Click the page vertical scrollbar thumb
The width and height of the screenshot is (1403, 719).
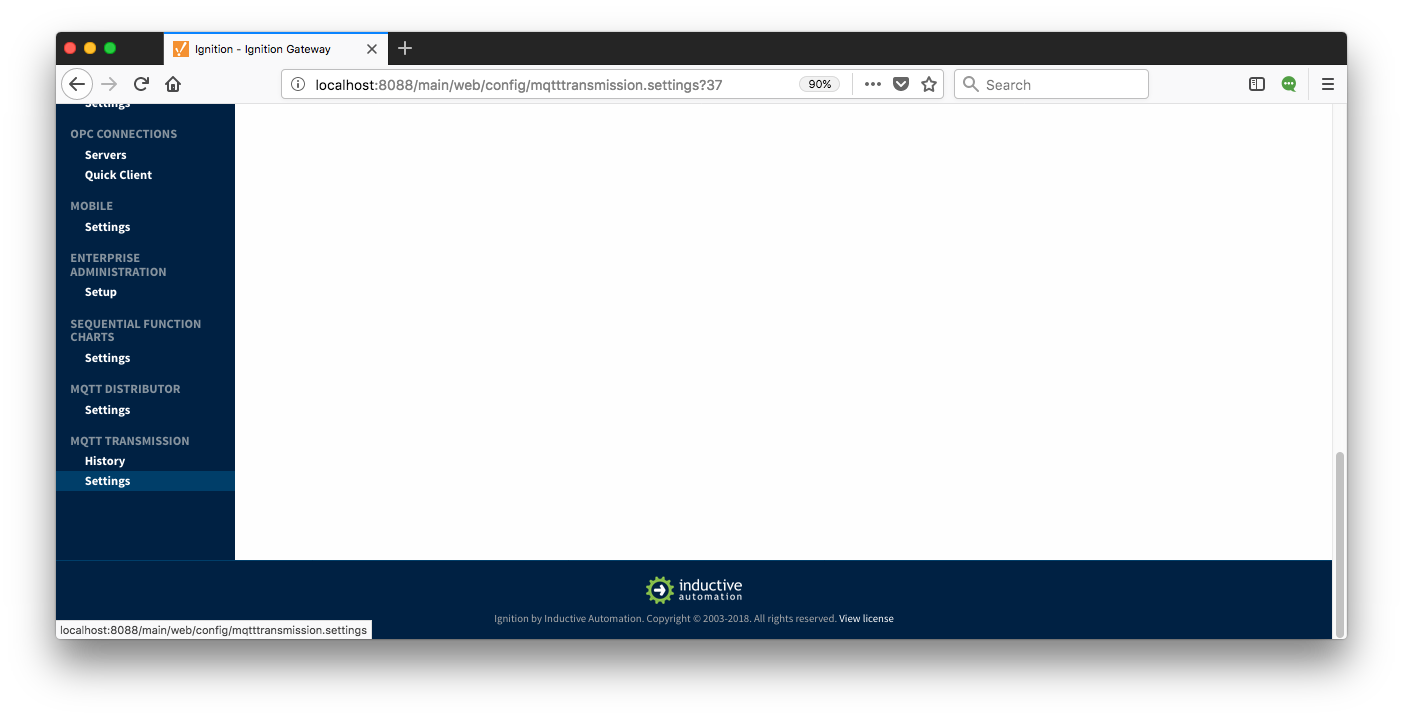click(1340, 545)
